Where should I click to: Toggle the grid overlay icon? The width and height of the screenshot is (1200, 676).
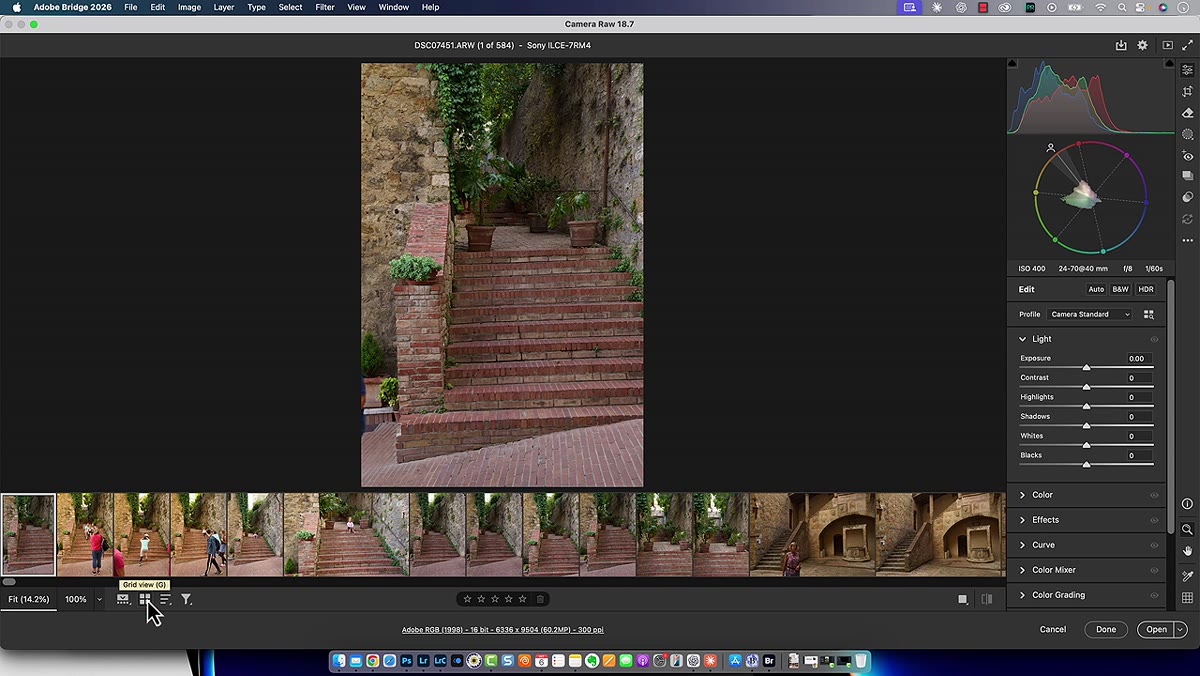click(1188, 598)
